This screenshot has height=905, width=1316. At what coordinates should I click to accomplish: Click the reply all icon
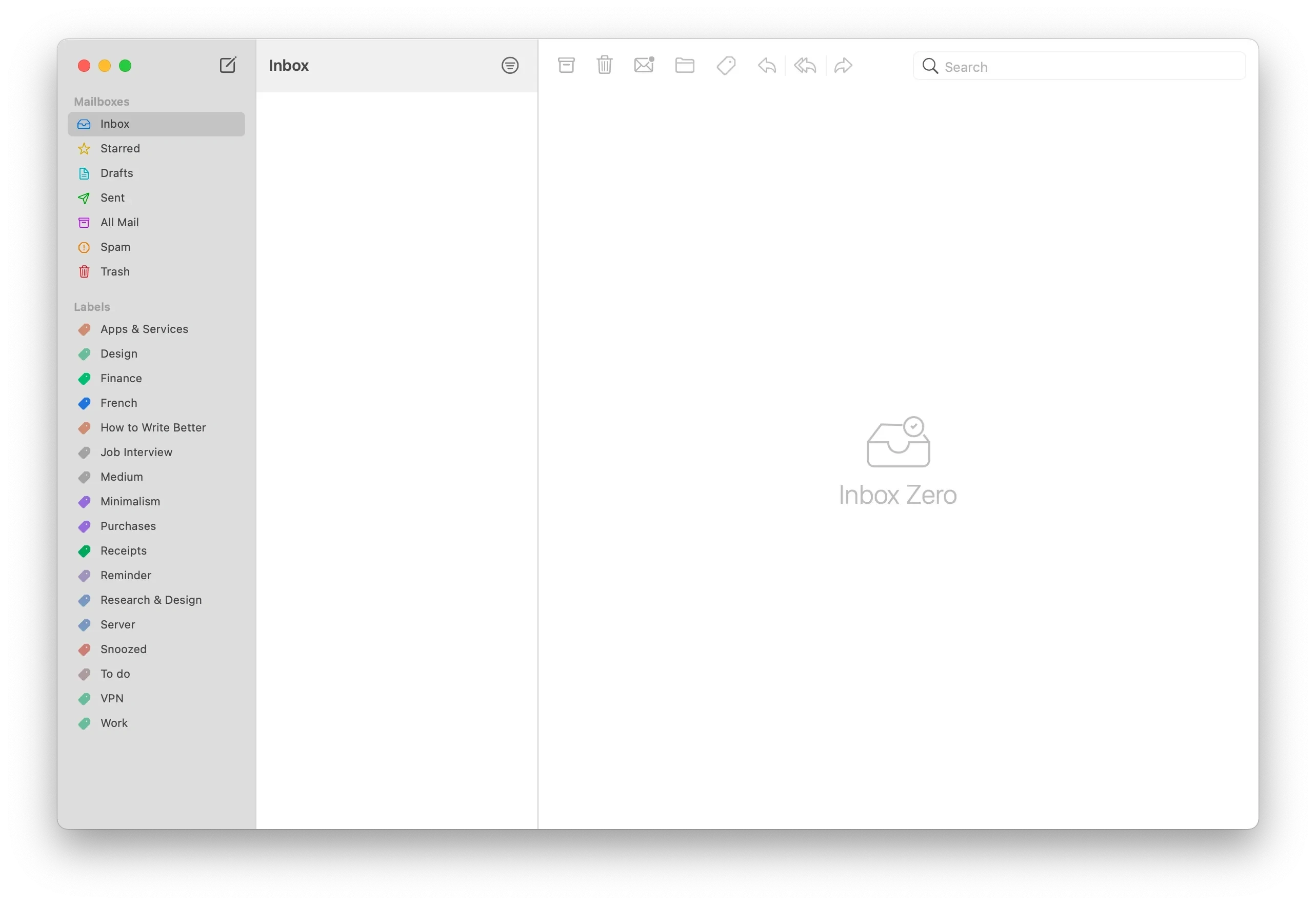[x=805, y=65]
